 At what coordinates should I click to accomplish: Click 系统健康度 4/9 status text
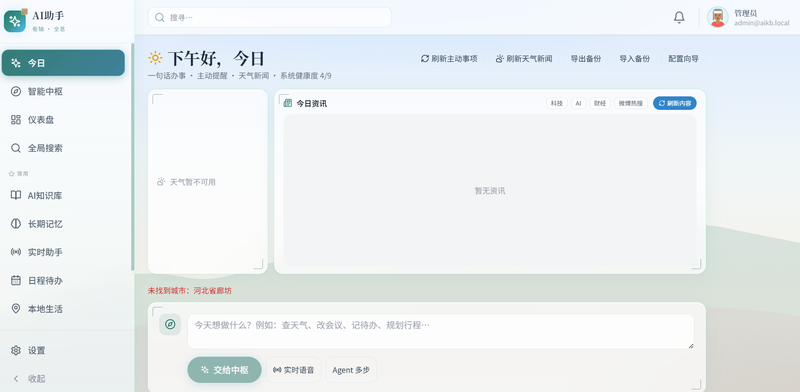(x=306, y=76)
